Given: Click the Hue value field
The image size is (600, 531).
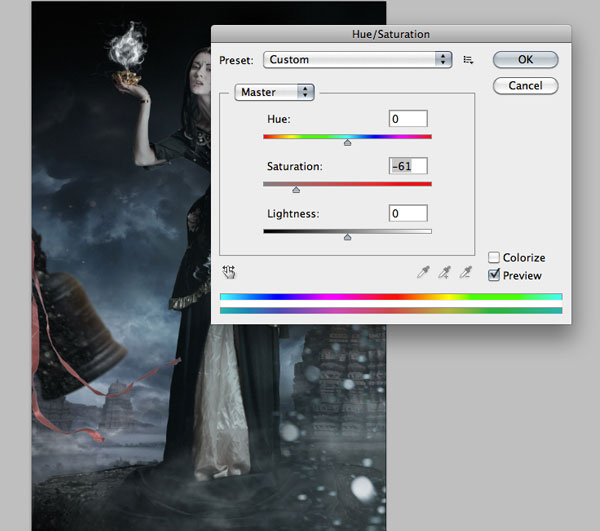Looking at the screenshot, I should 408,119.
